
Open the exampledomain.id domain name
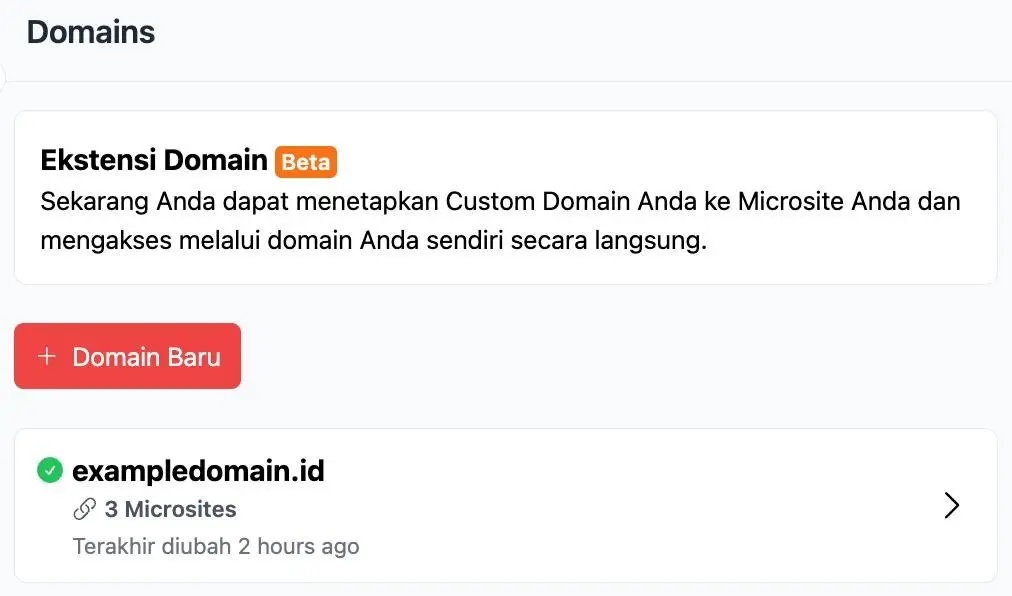(198, 471)
